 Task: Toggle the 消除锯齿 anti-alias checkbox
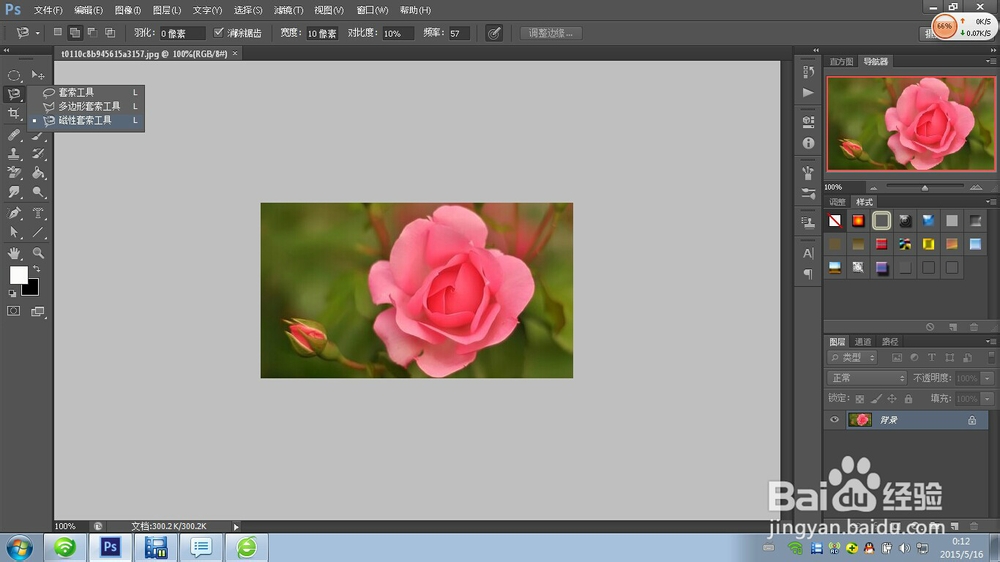tap(219, 33)
